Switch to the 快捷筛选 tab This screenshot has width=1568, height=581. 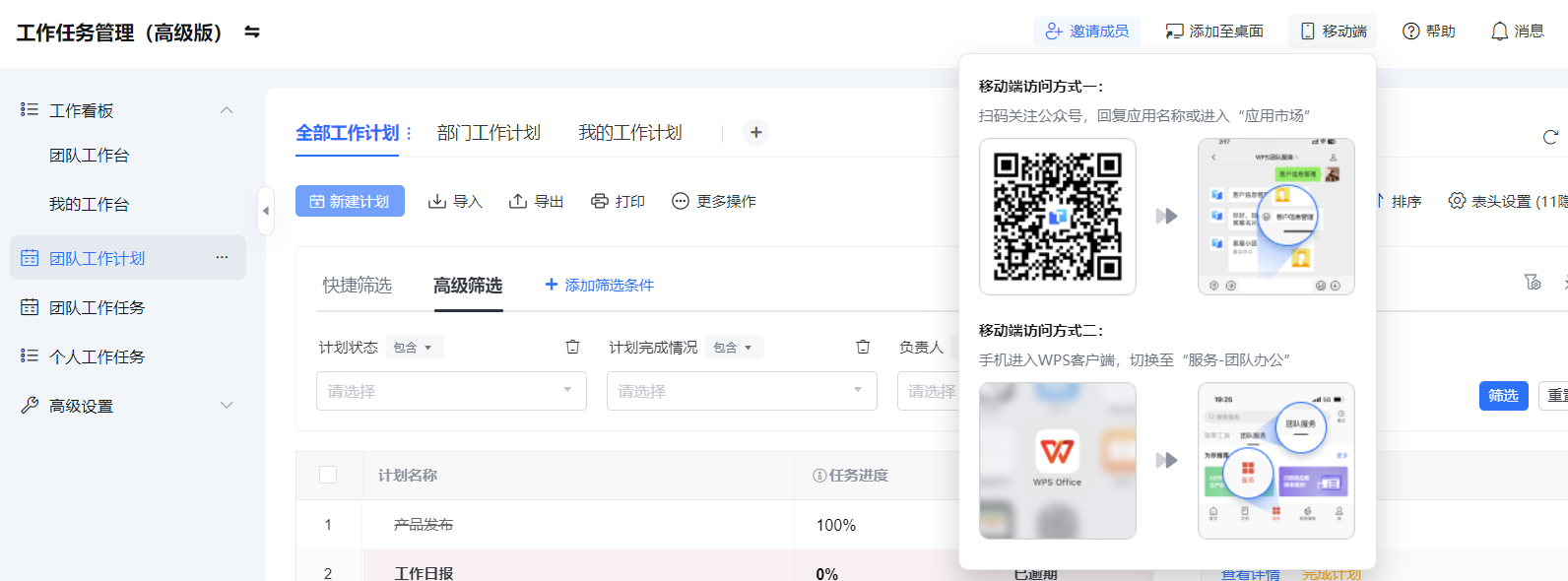coord(357,286)
